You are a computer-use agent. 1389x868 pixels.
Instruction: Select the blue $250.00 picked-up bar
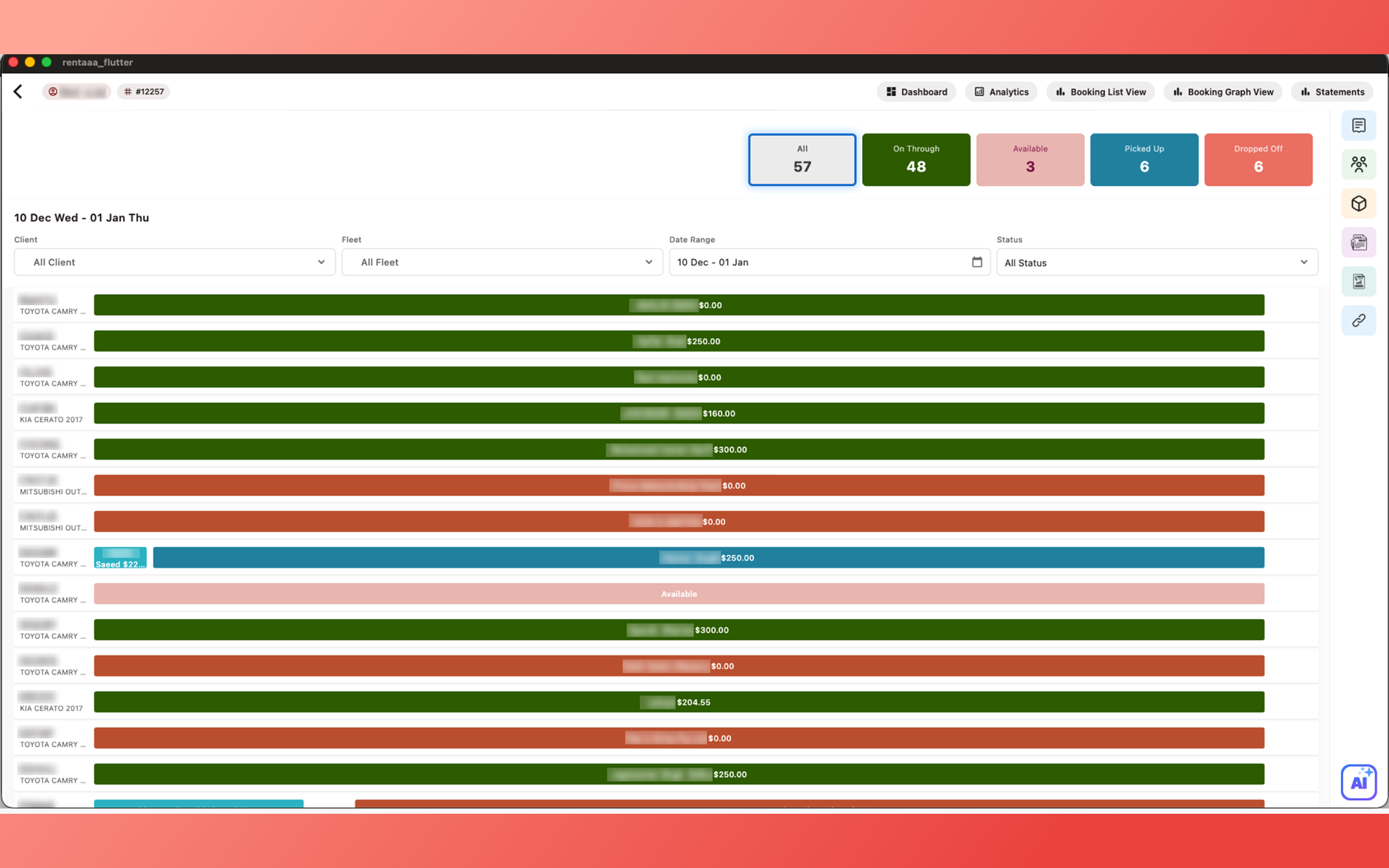click(x=708, y=558)
